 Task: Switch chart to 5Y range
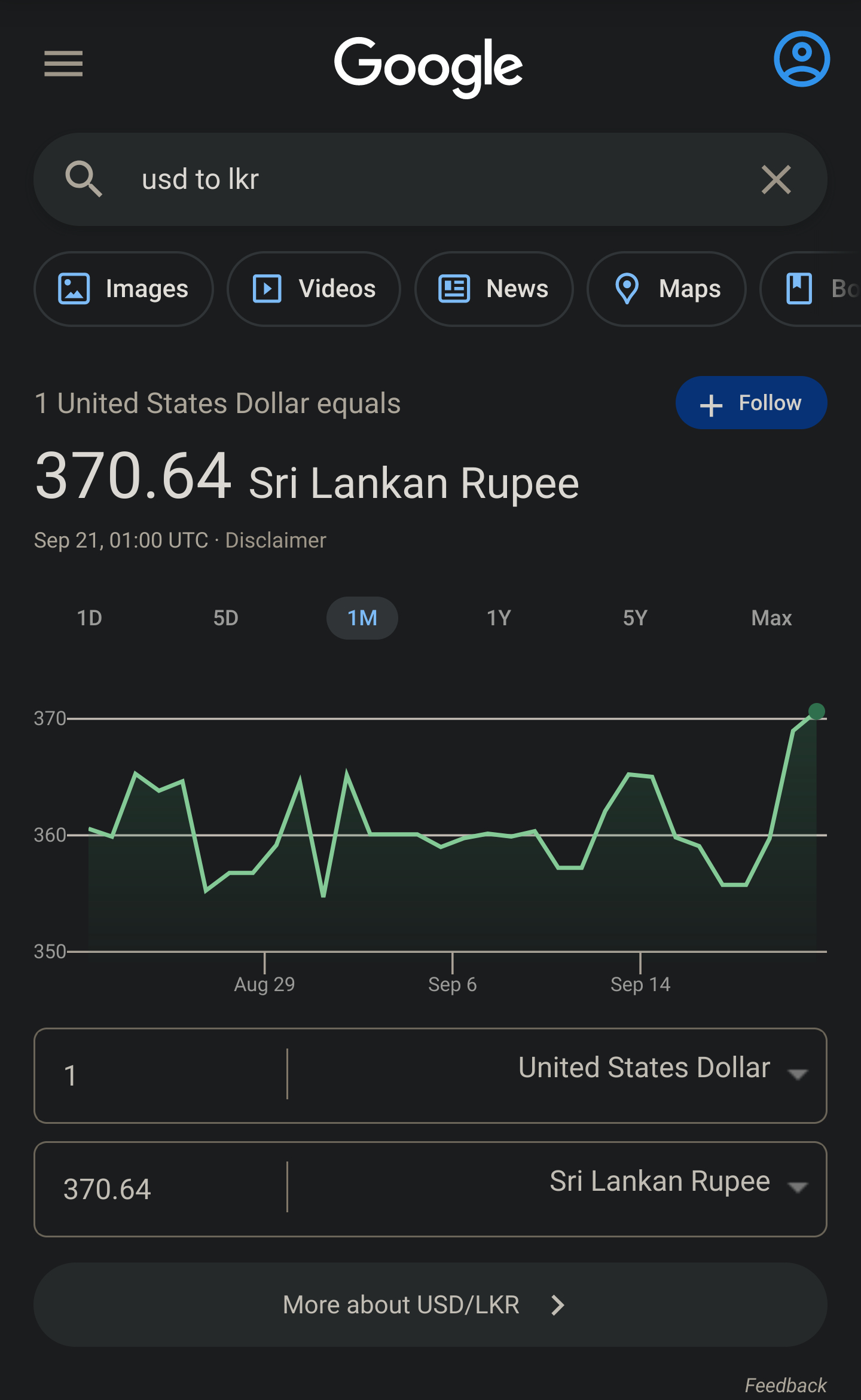click(635, 618)
